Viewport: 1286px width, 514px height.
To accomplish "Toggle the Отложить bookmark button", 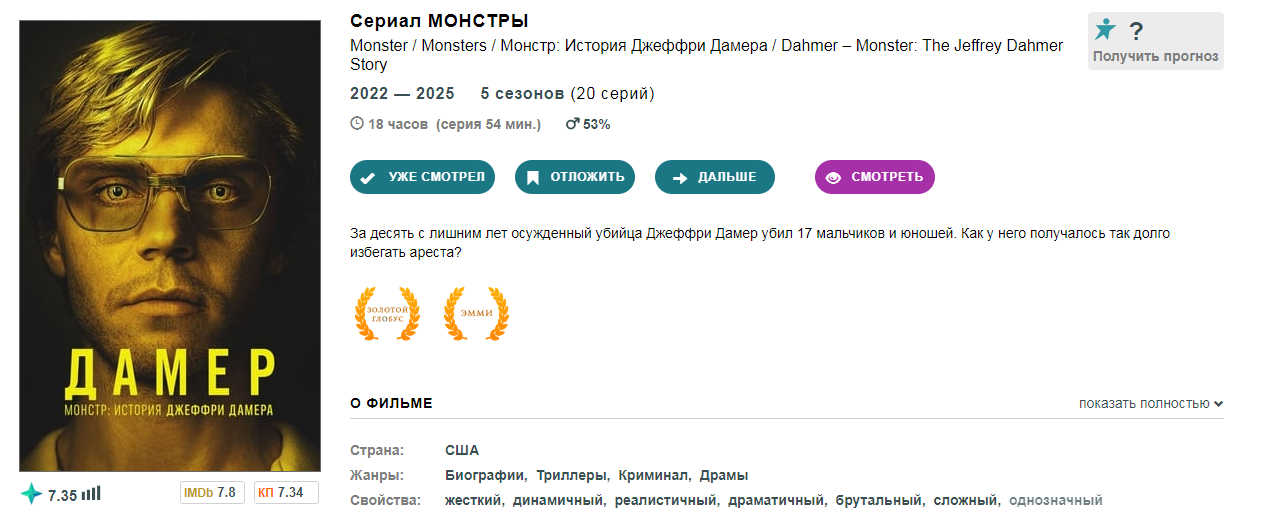I will click(576, 177).
